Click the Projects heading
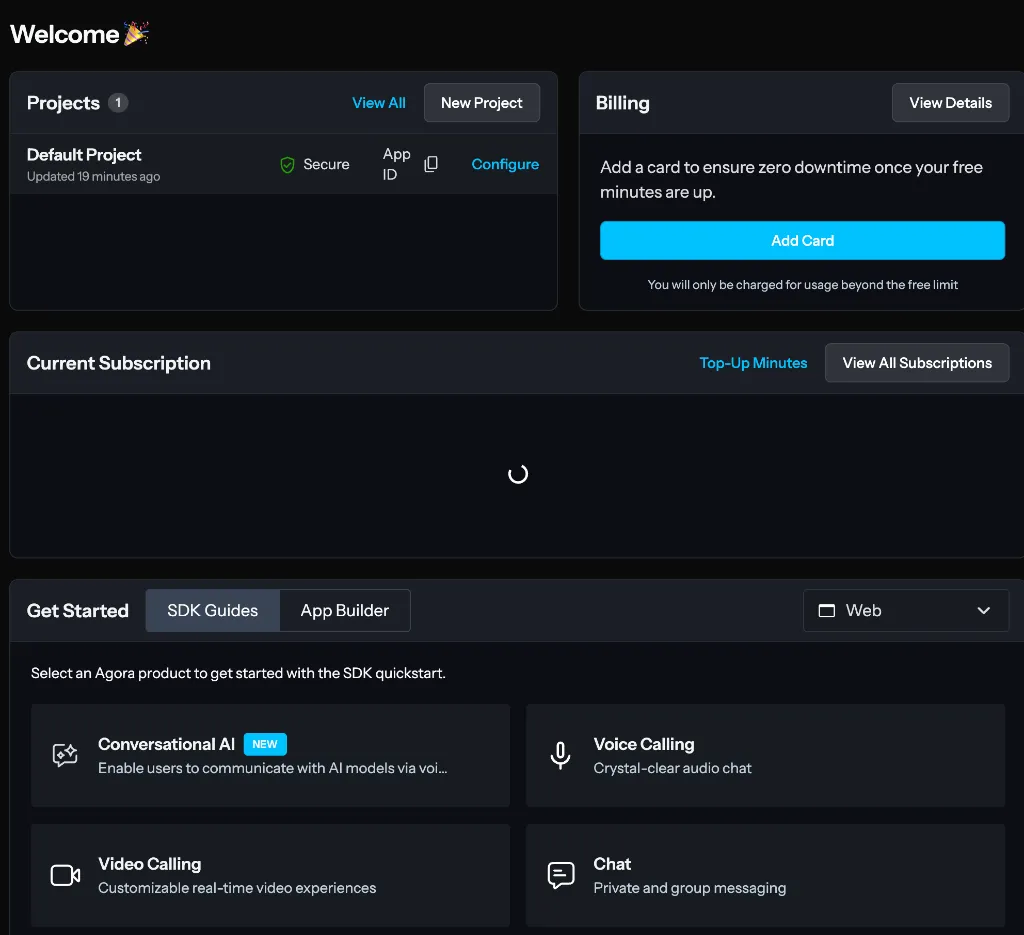The image size is (1024, 935). [x=63, y=103]
